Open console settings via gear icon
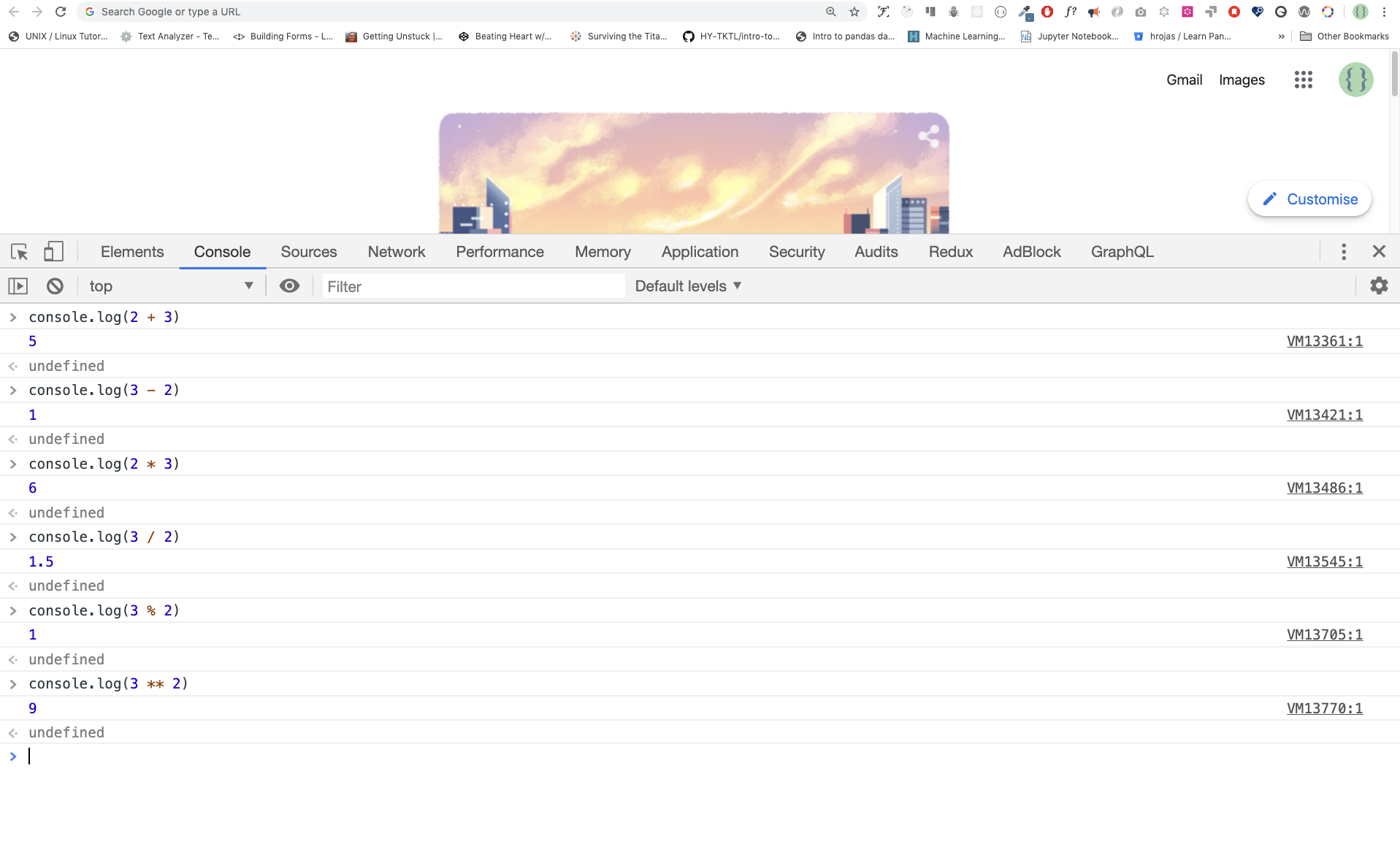 point(1379,285)
